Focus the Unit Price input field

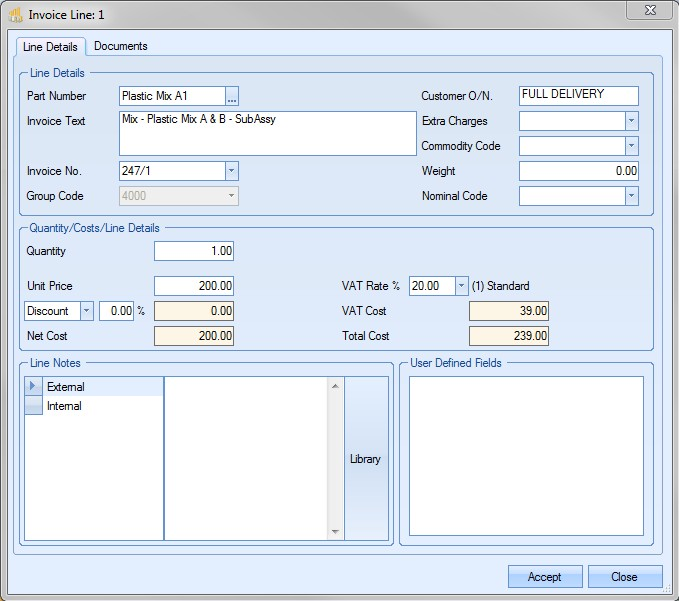click(x=194, y=286)
